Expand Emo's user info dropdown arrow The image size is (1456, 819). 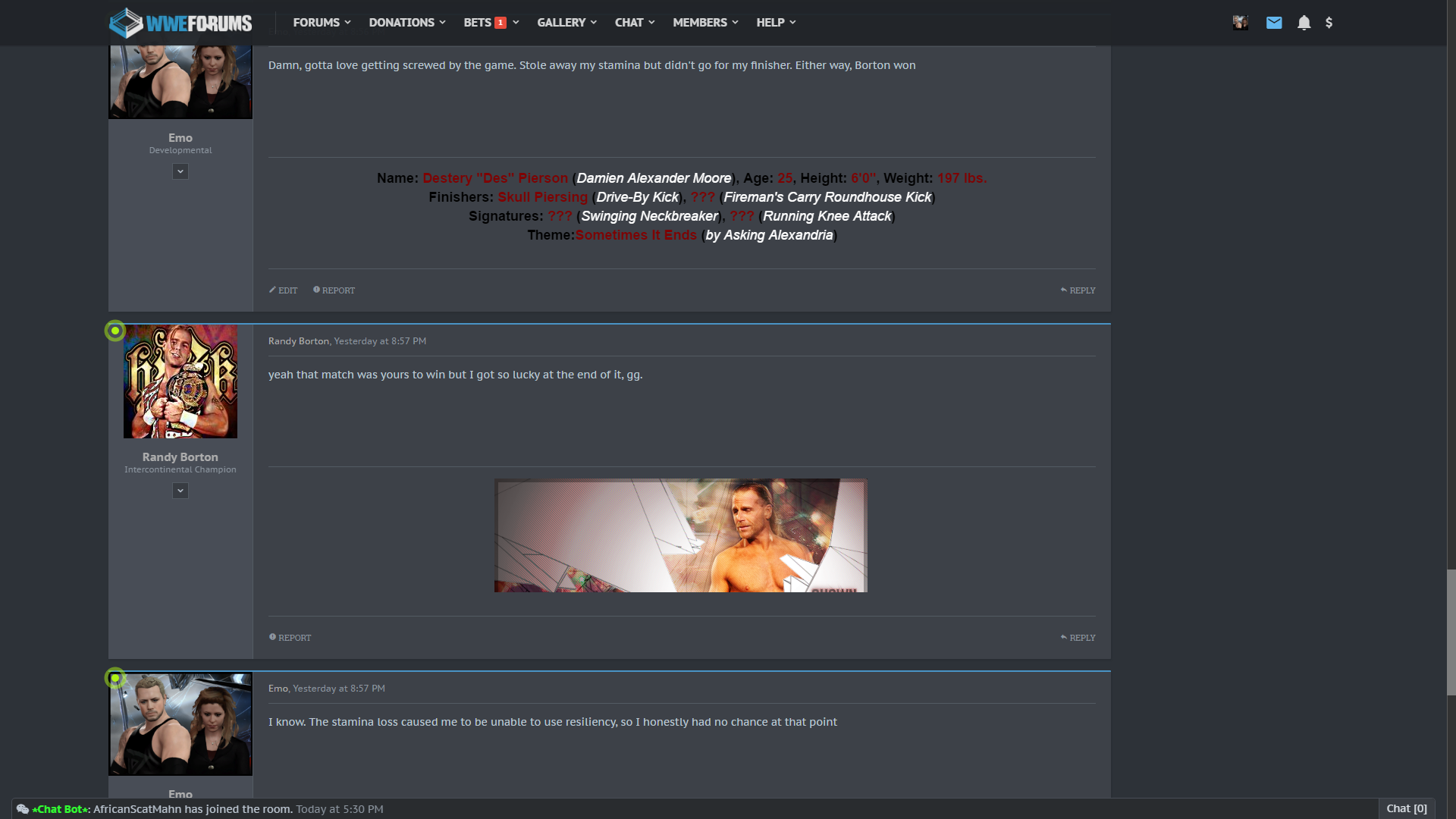click(180, 171)
